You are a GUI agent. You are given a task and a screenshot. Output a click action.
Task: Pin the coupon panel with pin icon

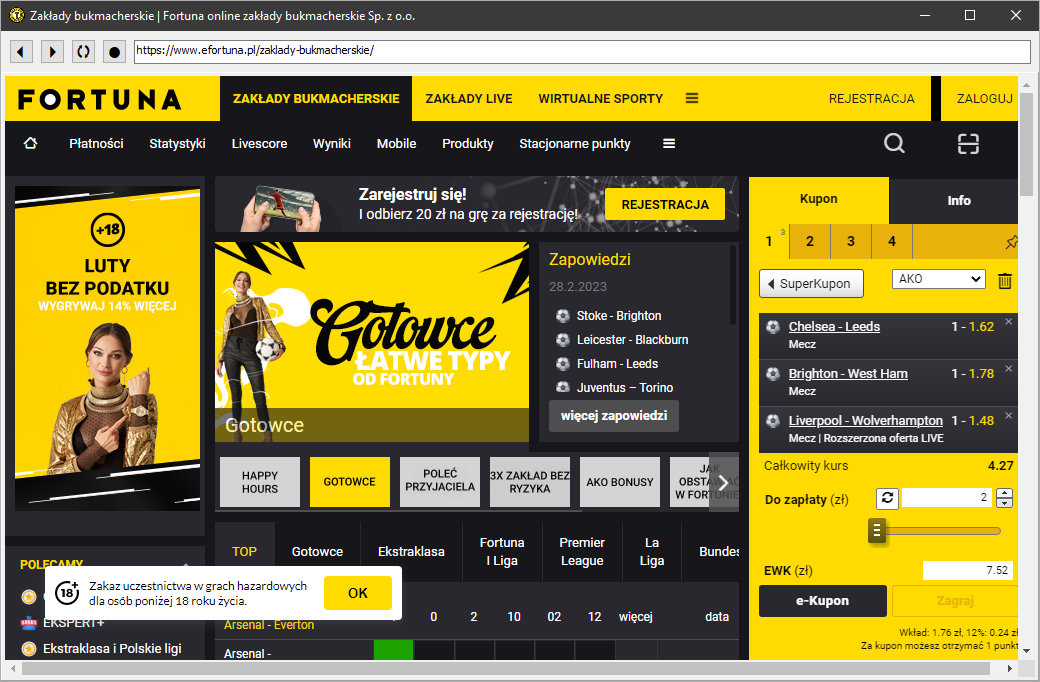[1011, 242]
